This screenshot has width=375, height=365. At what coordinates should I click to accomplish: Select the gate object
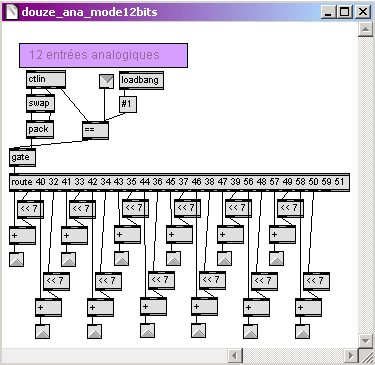point(22,157)
